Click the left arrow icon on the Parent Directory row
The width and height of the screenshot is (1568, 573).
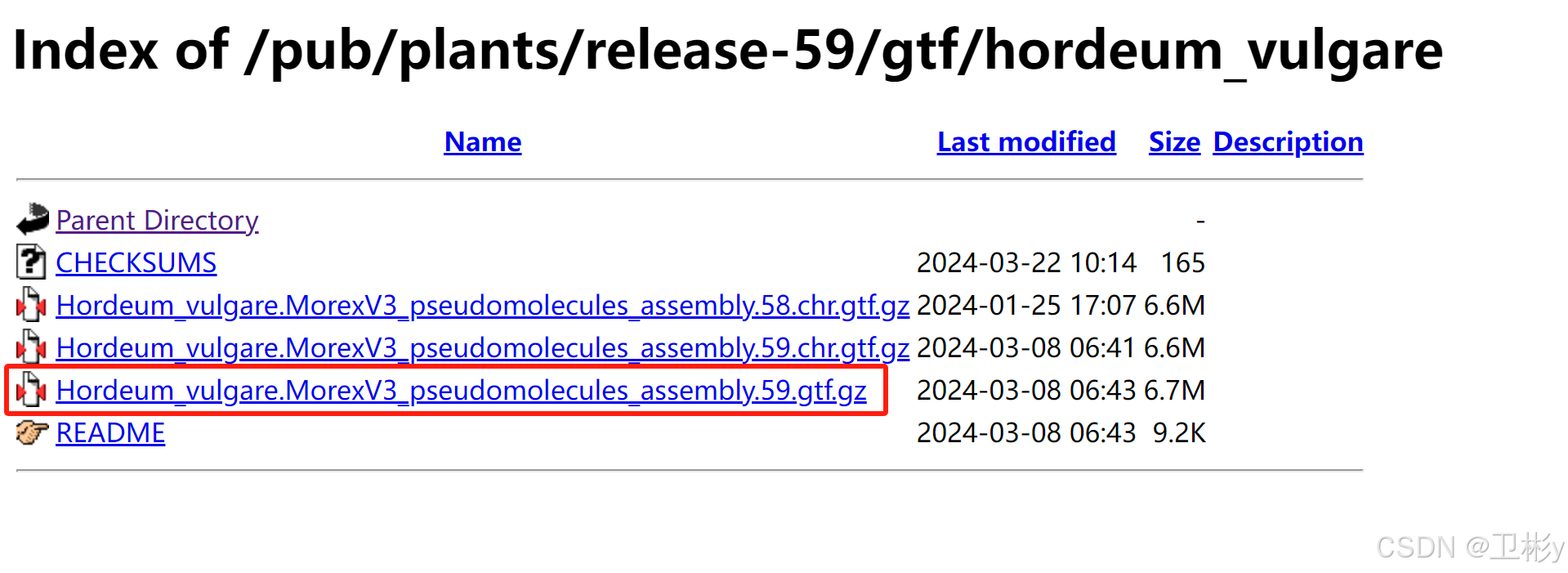[31, 219]
